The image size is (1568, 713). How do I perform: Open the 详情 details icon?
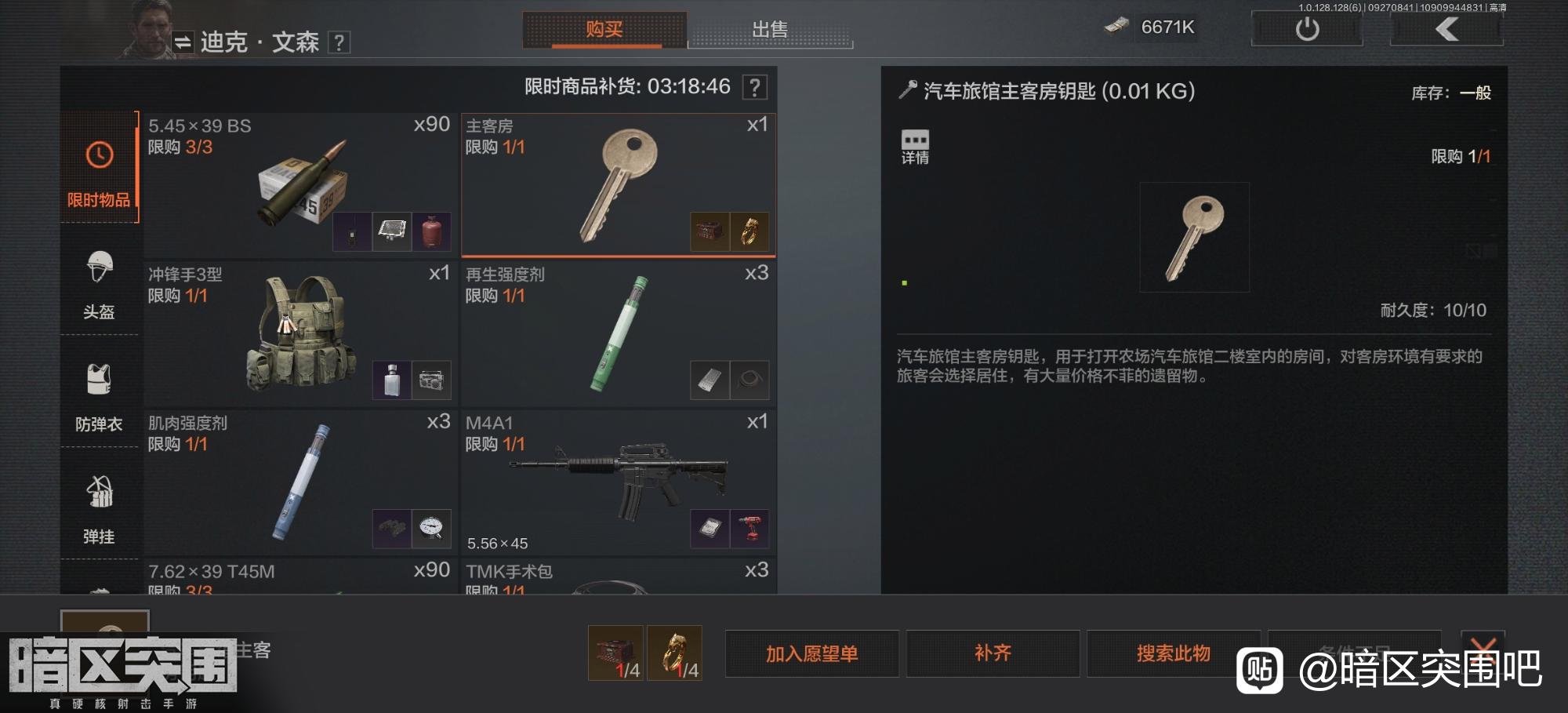click(x=915, y=147)
